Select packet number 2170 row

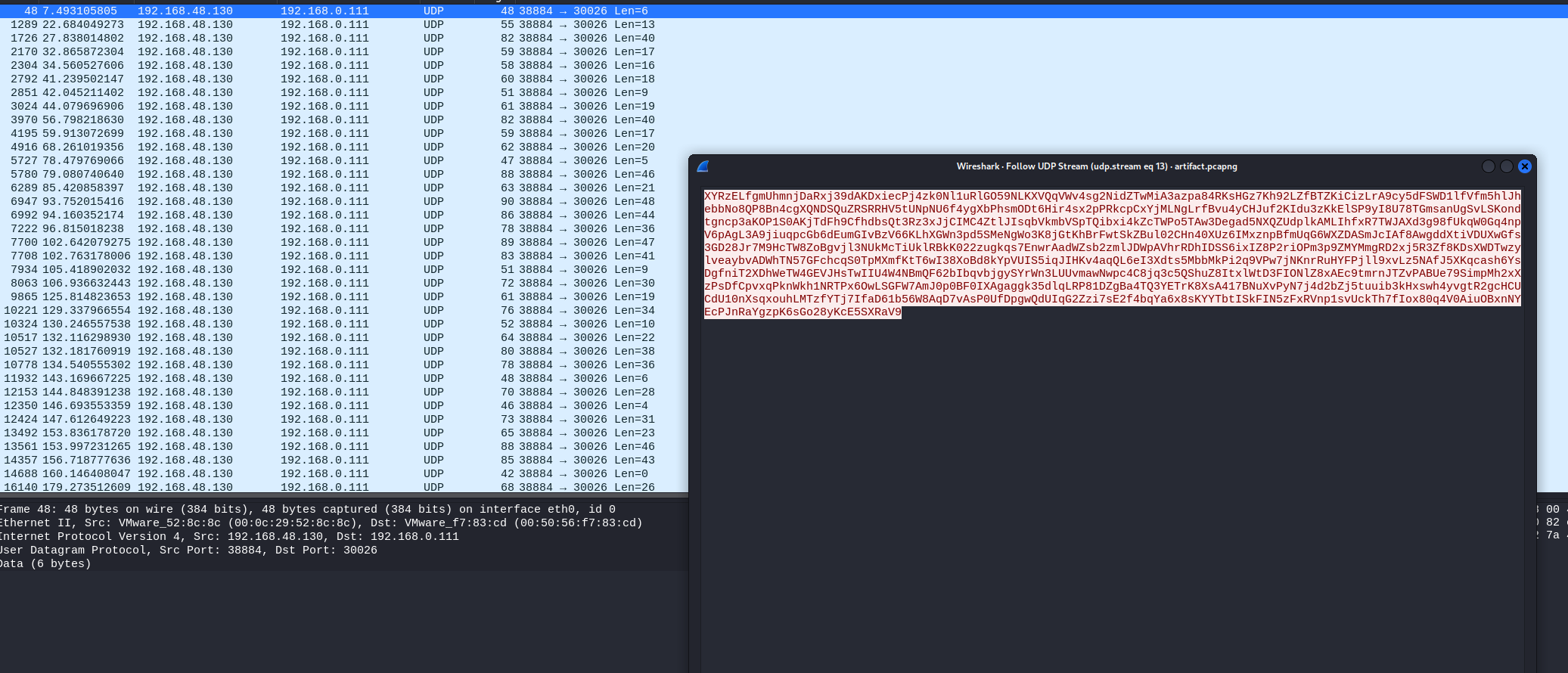coord(784,52)
